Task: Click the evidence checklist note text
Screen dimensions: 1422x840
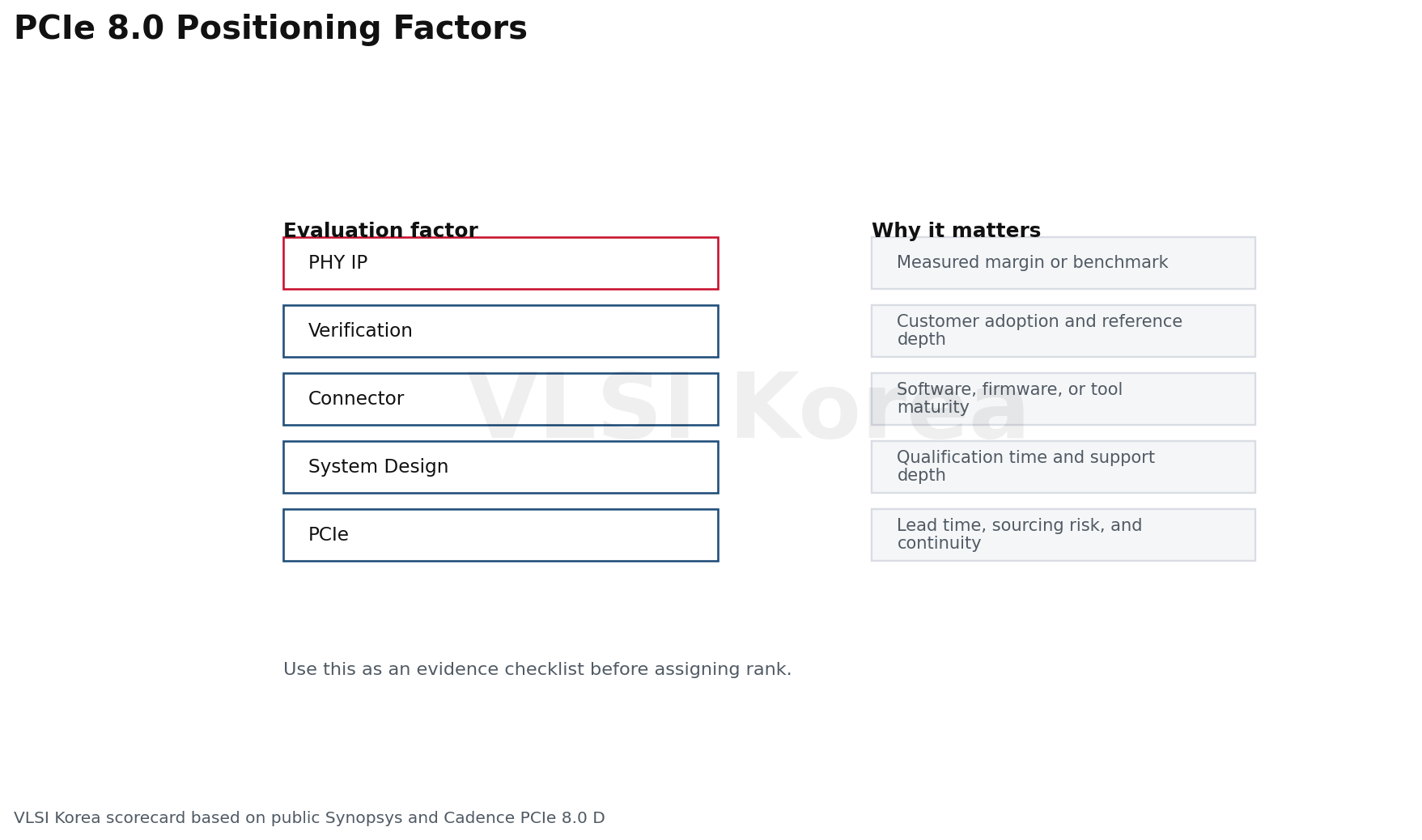Action: (537, 670)
